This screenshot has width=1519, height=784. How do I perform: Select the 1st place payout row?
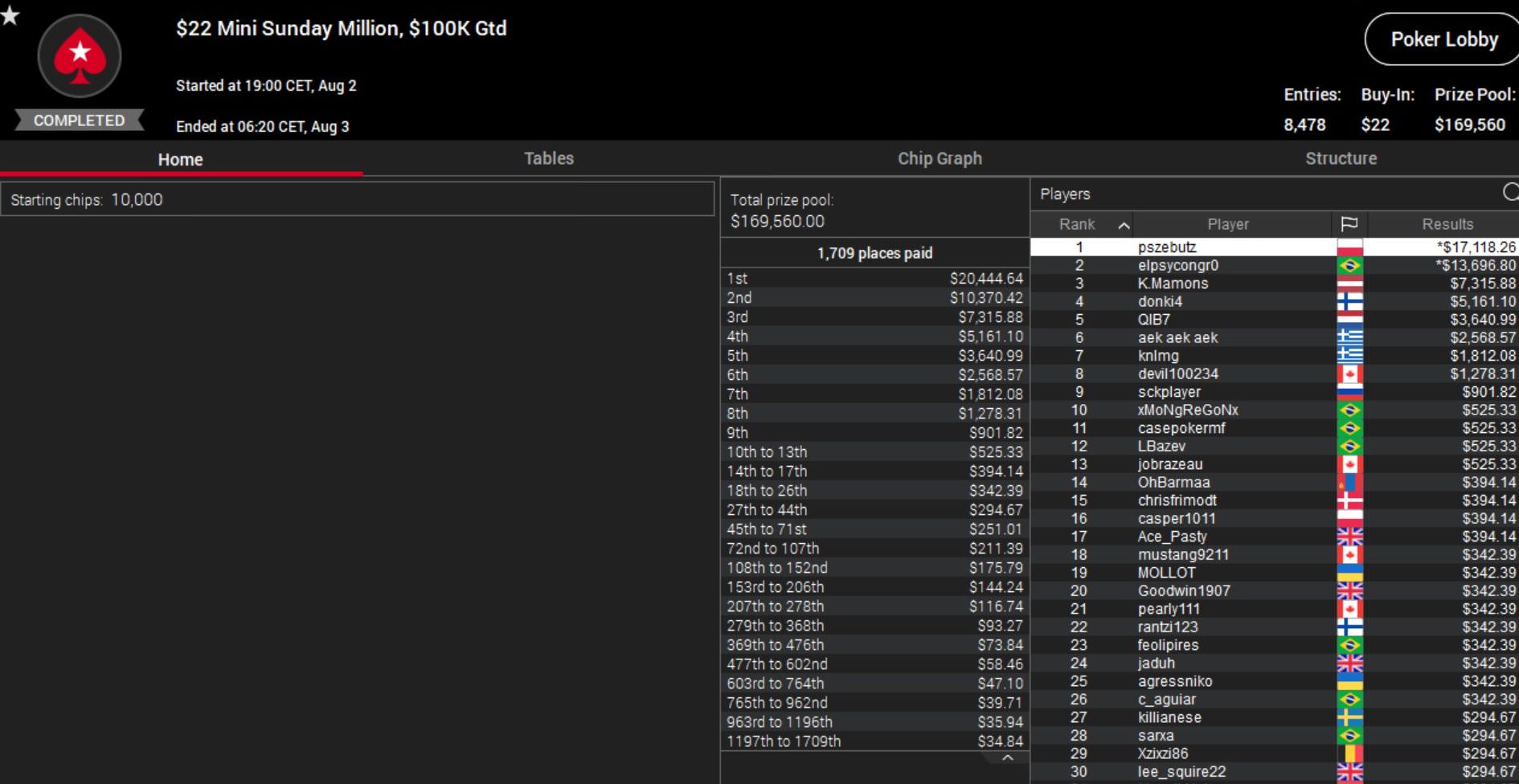[x=874, y=279]
